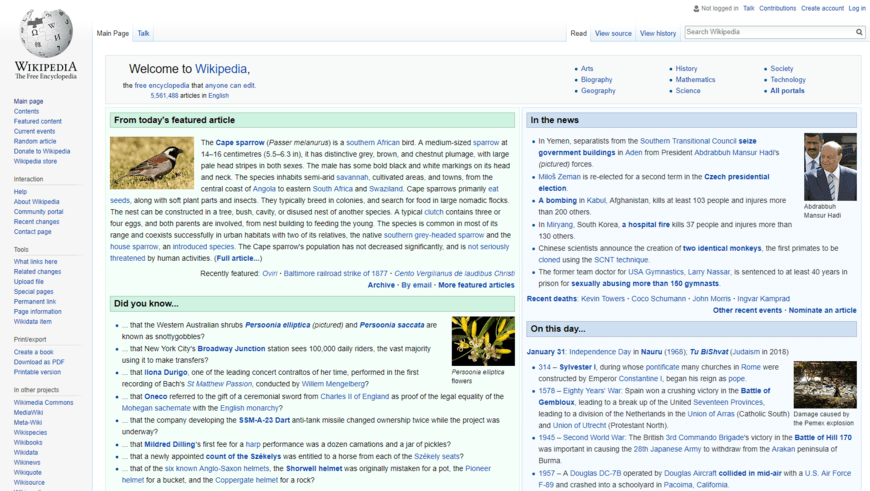The image size is (870, 491).
Task: Open the Biography portal link
Action: tap(596, 80)
